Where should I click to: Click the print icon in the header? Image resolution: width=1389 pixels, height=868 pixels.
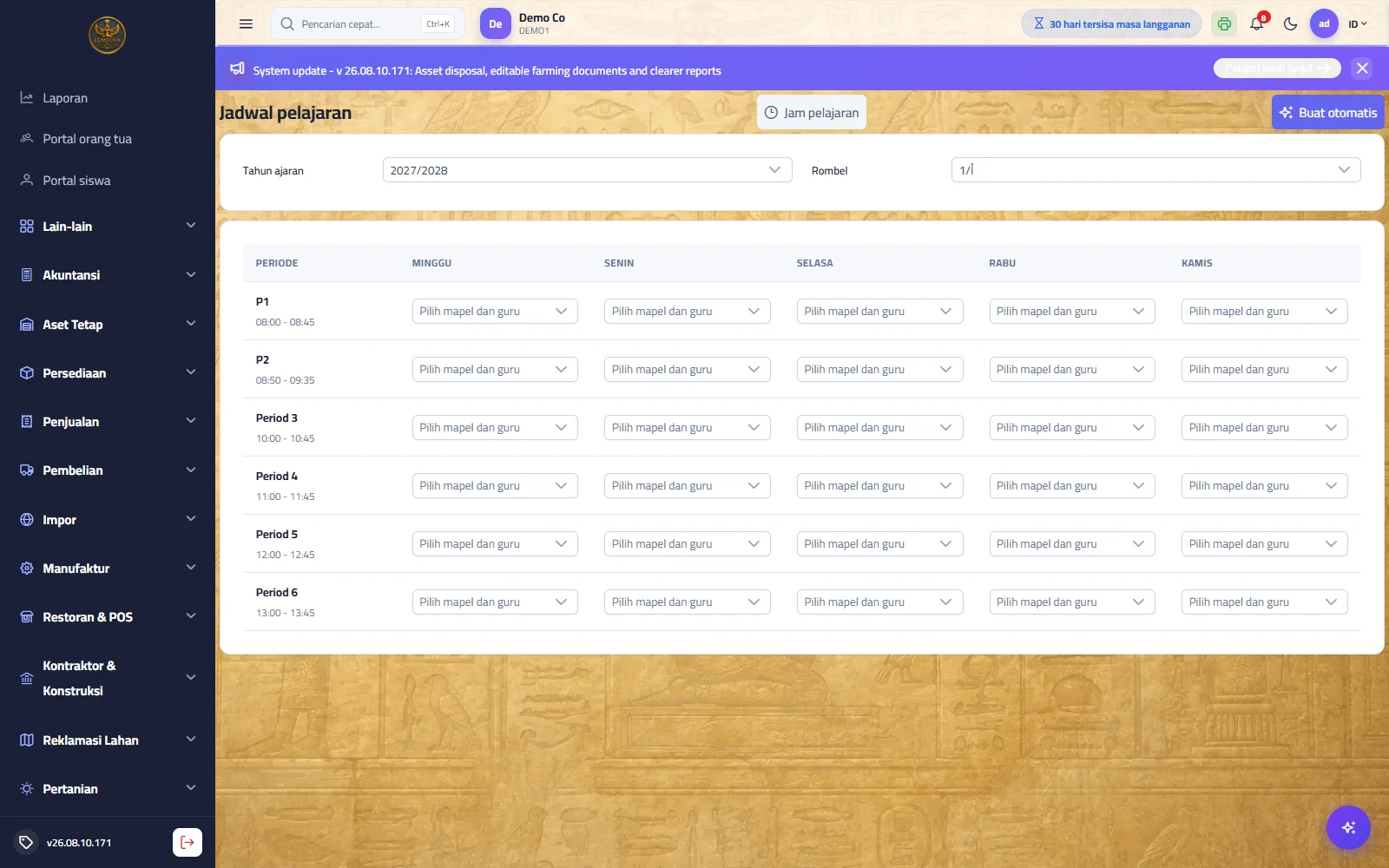[x=1224, y=24]
